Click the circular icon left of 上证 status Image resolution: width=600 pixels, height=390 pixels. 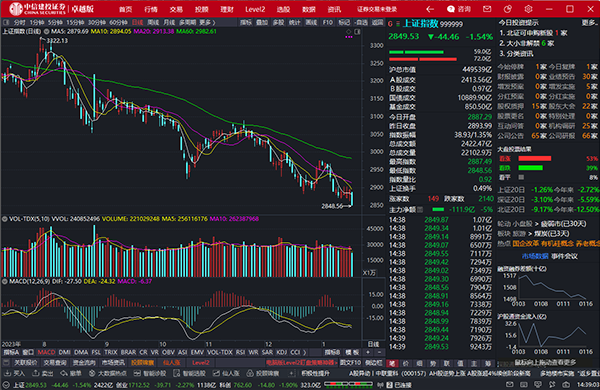pos(7,385)
